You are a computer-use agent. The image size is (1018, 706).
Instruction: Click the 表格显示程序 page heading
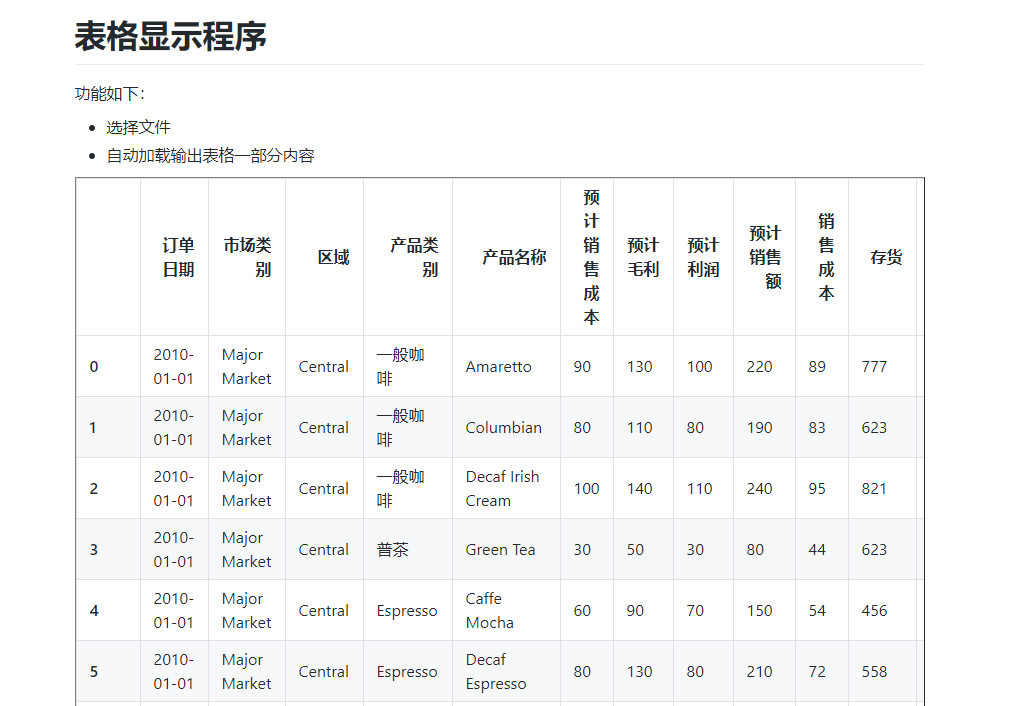click(171, 38)
